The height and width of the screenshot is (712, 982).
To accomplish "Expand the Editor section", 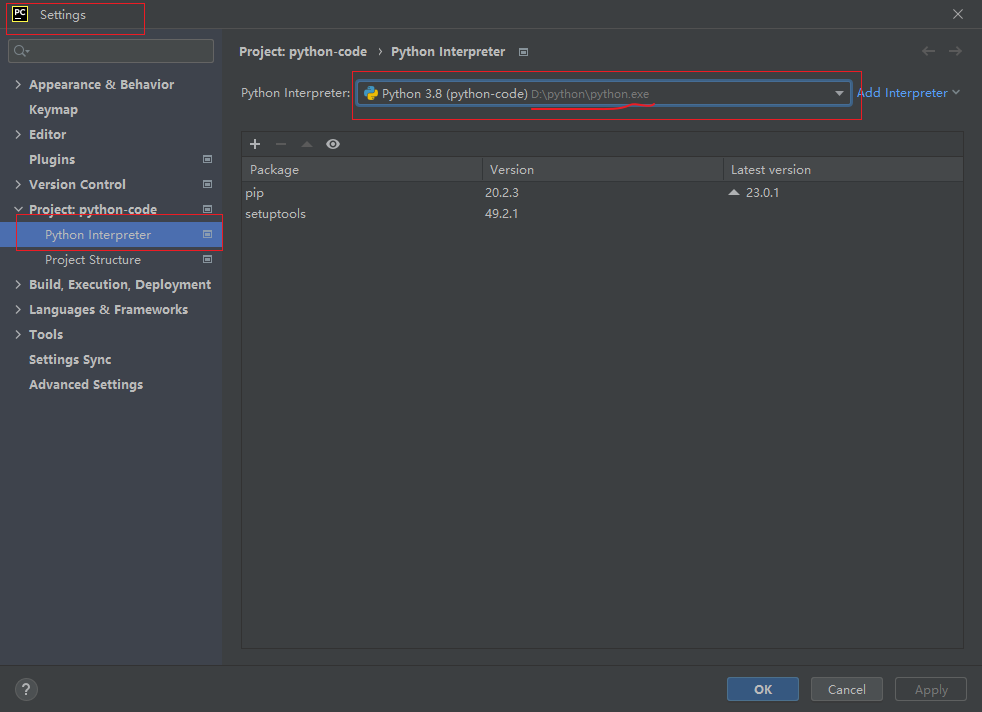I will [x=18, y=135].
